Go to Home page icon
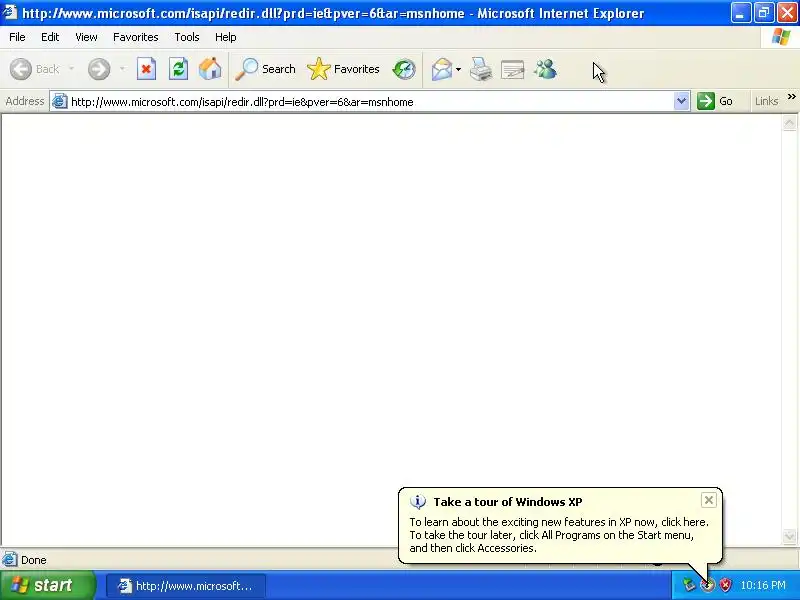Image resolution: width=800 pixels, height=600 pixels. pyautogui.click(x=210, y=69)
